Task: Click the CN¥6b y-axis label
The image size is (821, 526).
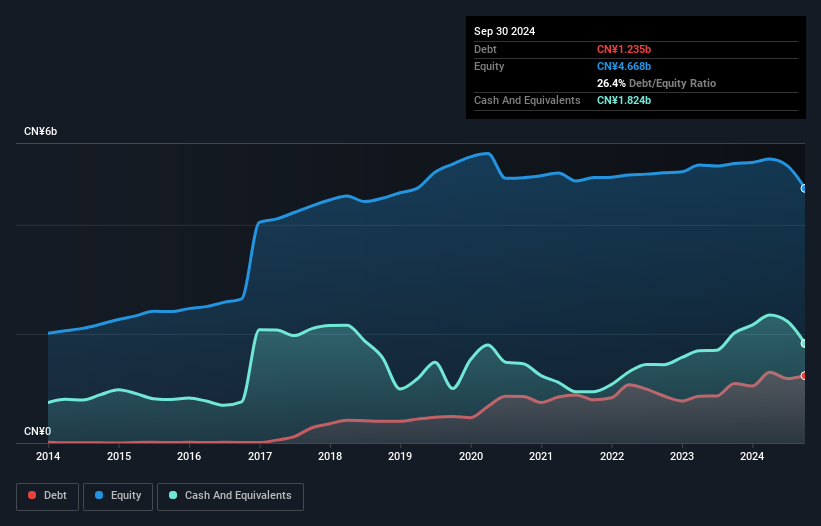Action: tap(41, 132)
